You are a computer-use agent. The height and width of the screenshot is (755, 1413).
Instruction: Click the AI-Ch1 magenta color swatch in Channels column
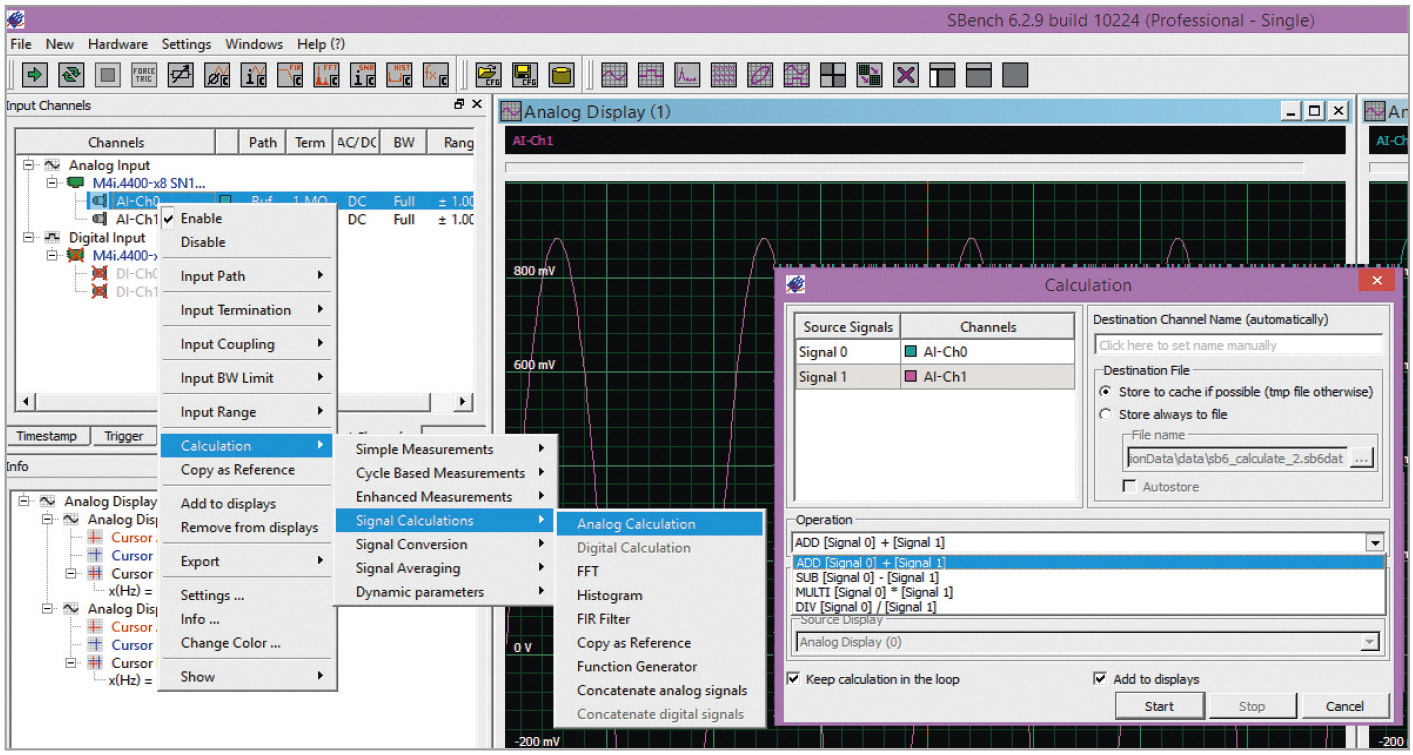coord(911,377)
